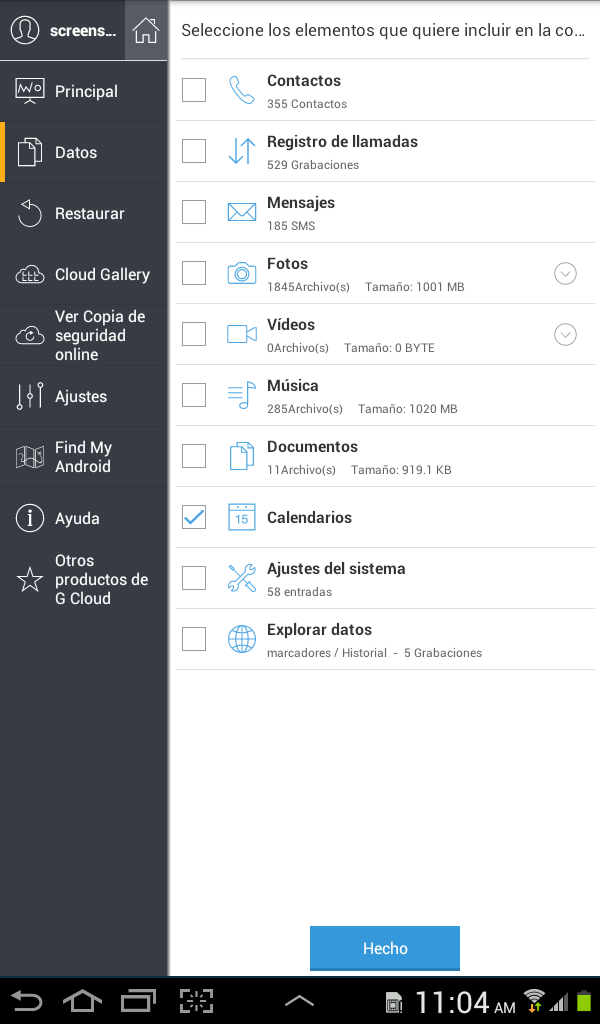Click the Mensajes envelope icon
The height and width of the screenshot is (1024, 600).
pyautogui.click(x=242, y=212)
